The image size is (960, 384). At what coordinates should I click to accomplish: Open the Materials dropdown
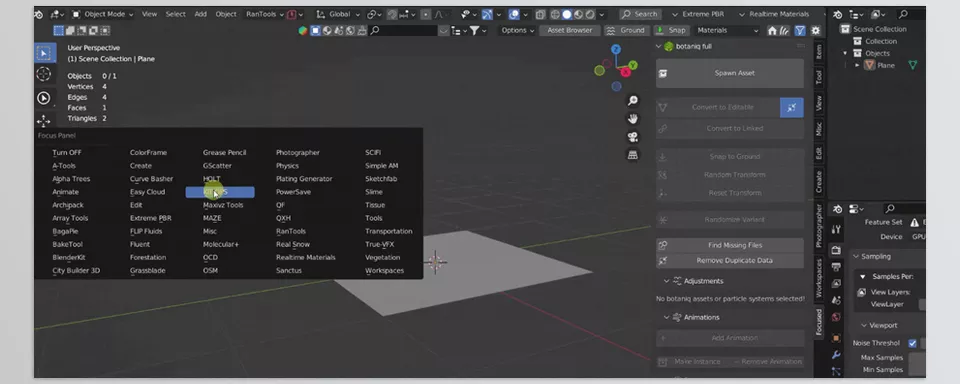727,30
